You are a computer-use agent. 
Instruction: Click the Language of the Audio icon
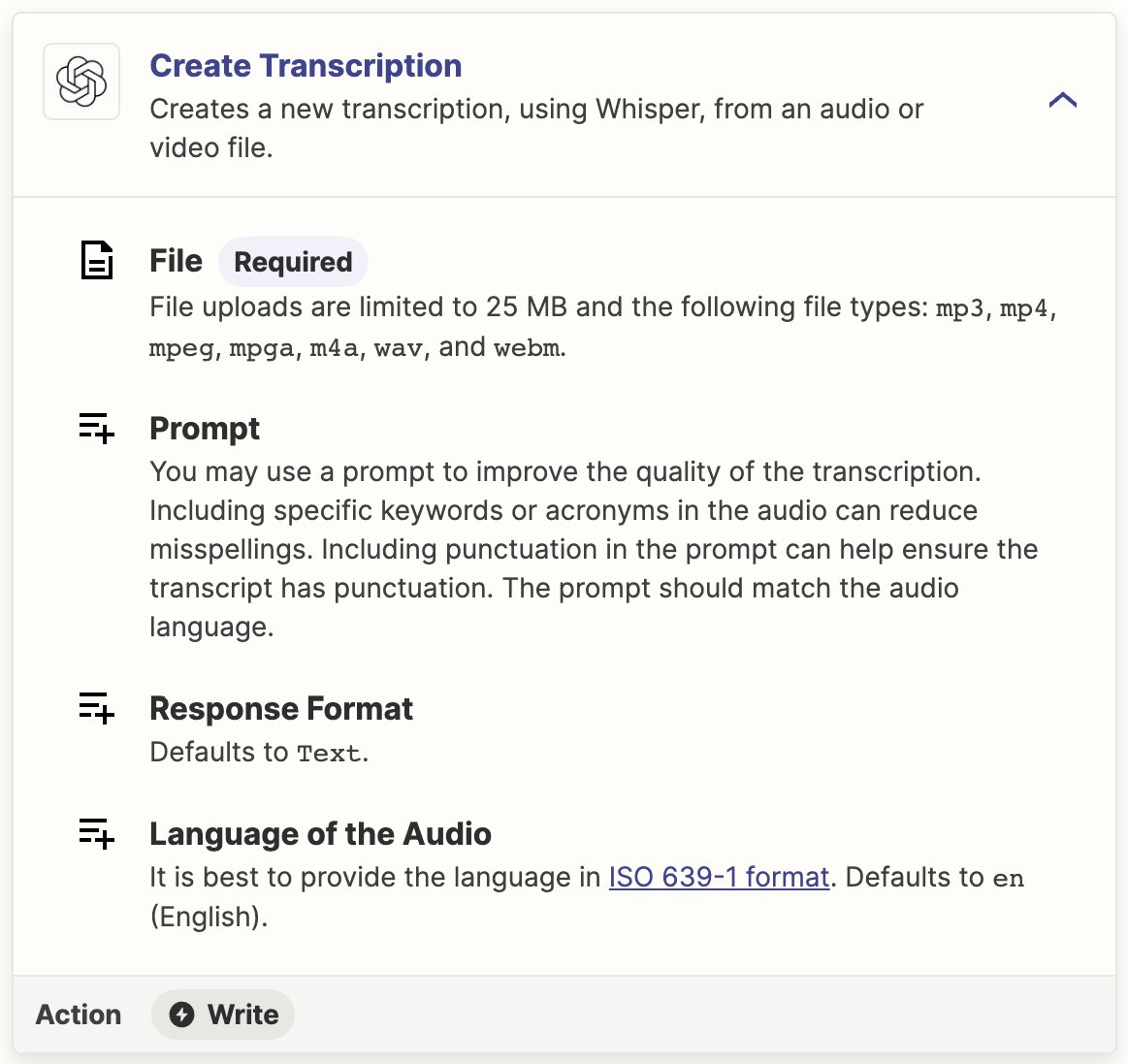click(96, 833)
